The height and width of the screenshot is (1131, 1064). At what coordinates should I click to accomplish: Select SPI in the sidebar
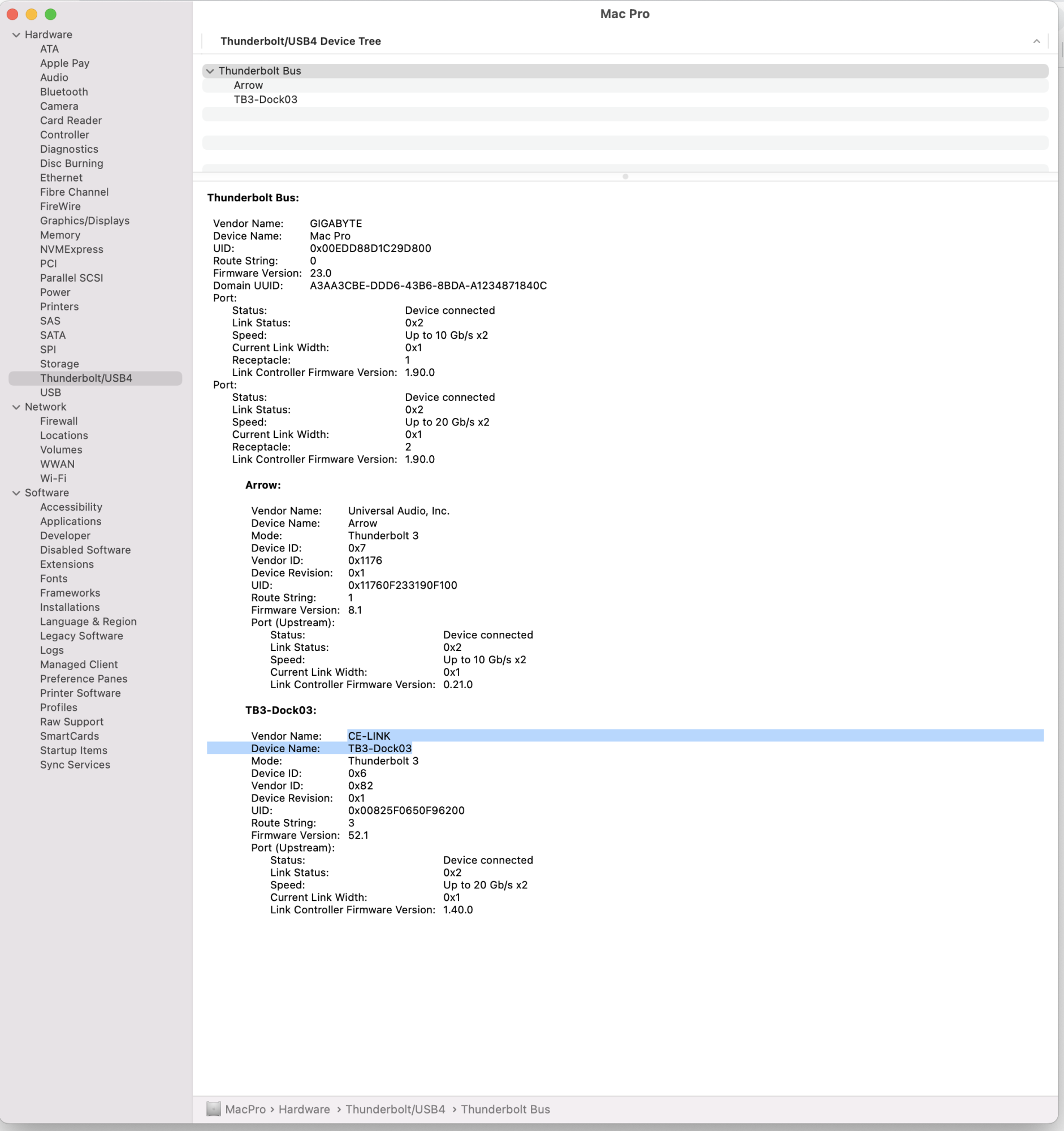pos(48,349)
